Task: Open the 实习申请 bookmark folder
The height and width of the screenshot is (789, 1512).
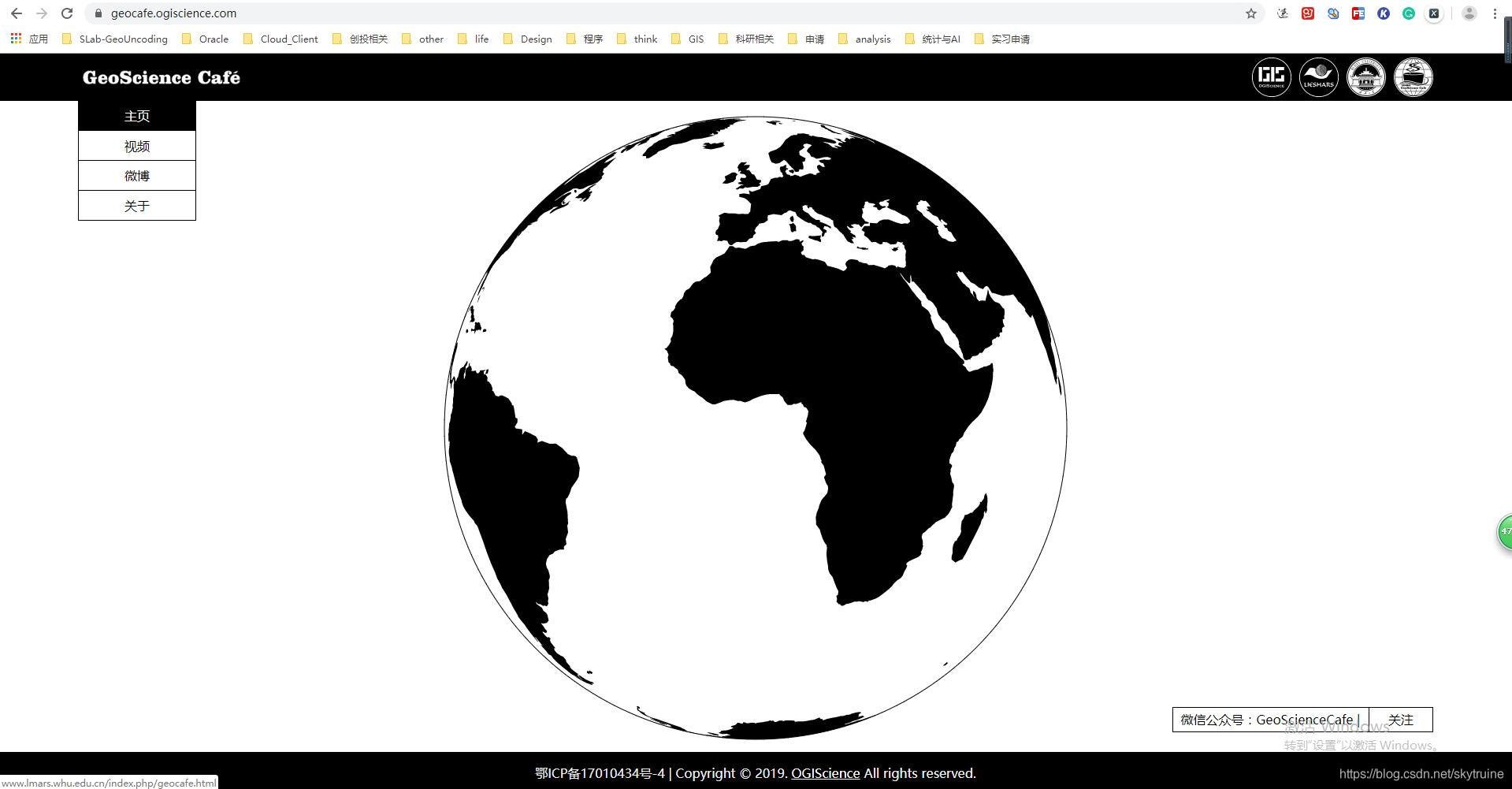Action: [x=1002, y=39]
